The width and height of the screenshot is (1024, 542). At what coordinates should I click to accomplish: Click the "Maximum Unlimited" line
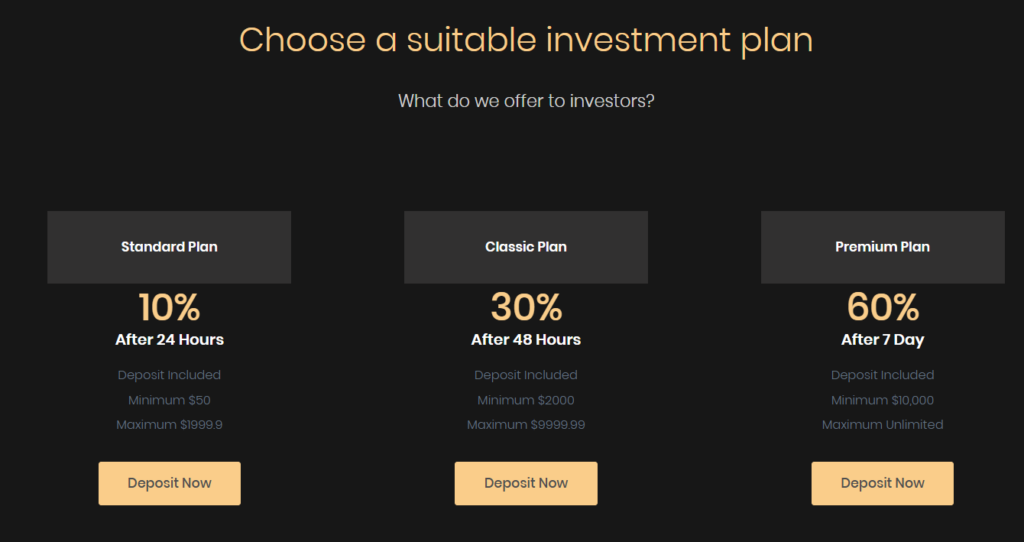882,425
